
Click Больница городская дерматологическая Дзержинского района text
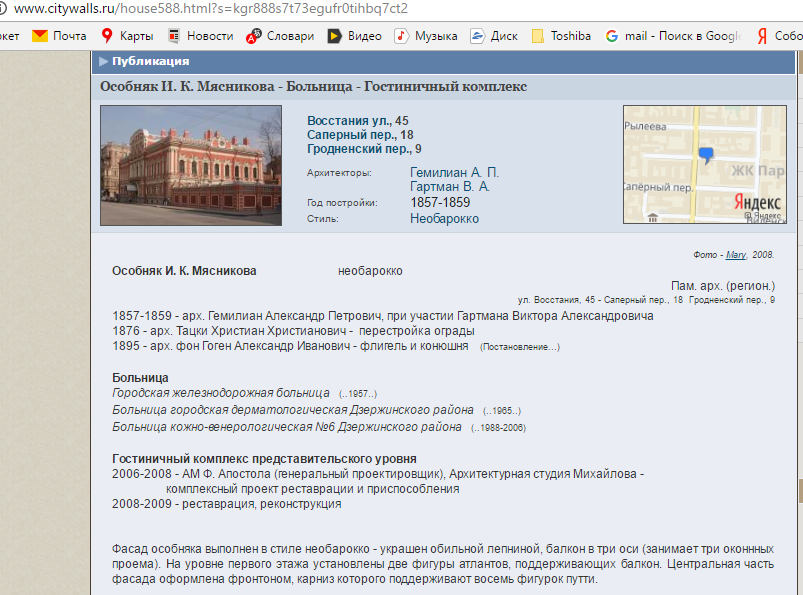click(293, 410)
